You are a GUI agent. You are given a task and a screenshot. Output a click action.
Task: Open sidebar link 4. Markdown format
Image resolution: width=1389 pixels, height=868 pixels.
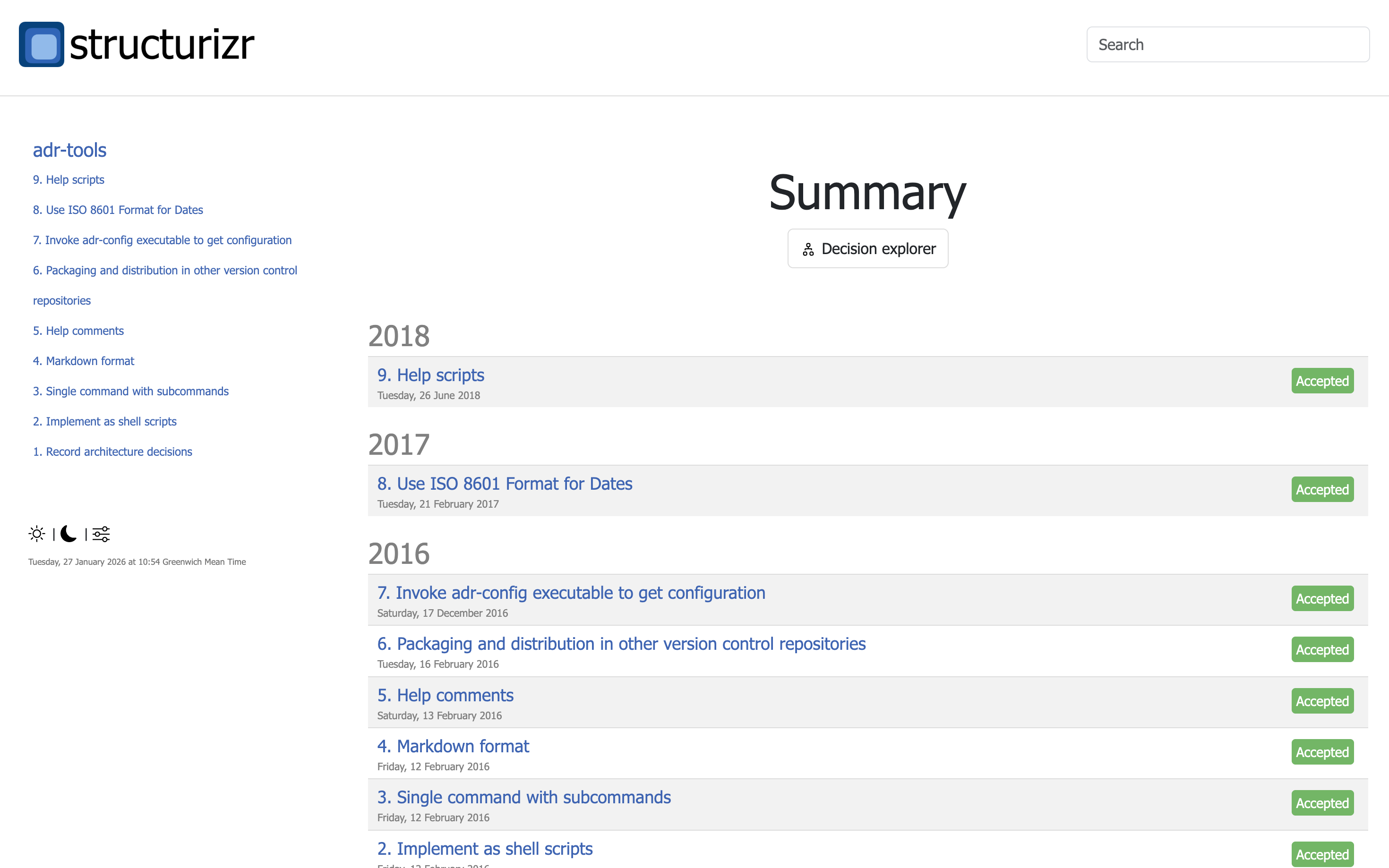(83, 361)
